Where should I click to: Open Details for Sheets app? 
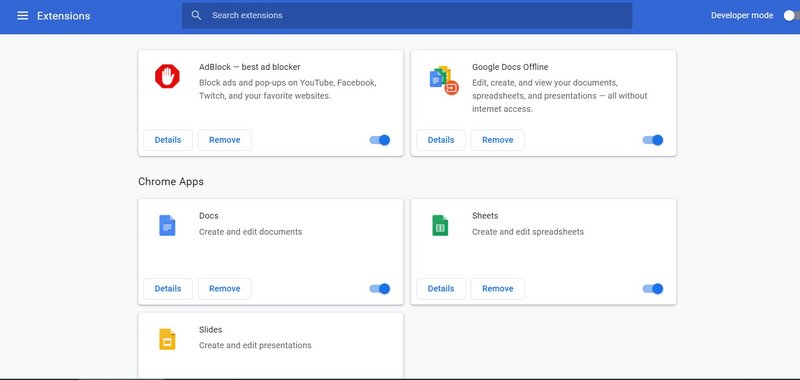[x=441, y=289]
